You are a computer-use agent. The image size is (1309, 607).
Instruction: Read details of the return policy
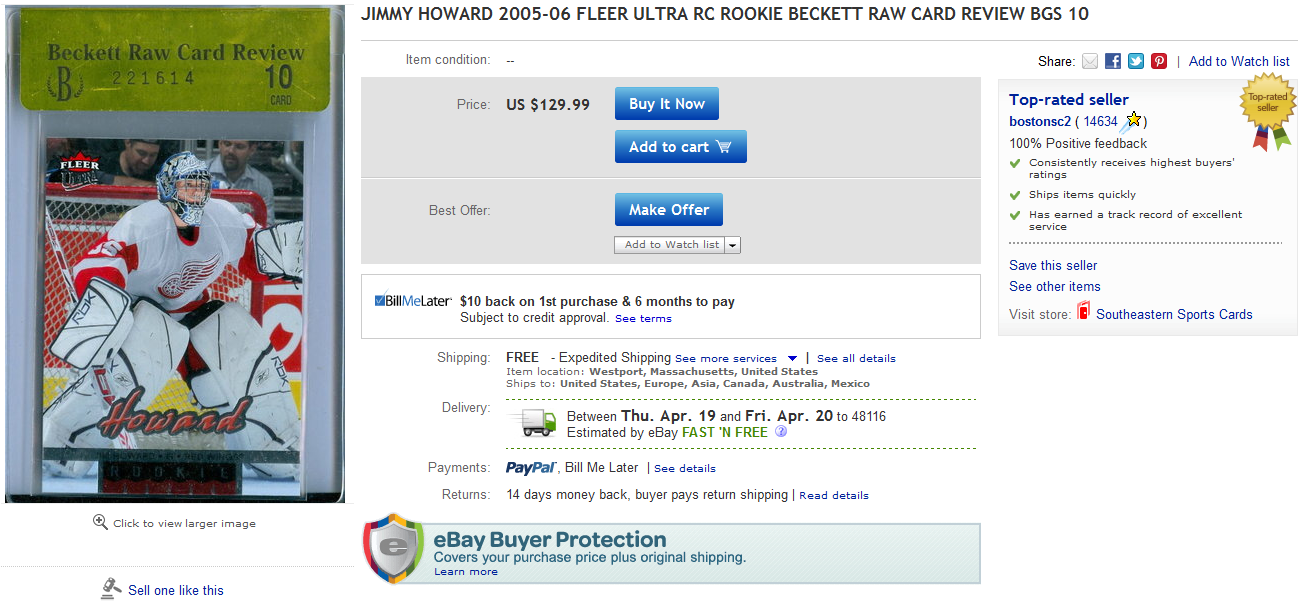tap(834, 495)
